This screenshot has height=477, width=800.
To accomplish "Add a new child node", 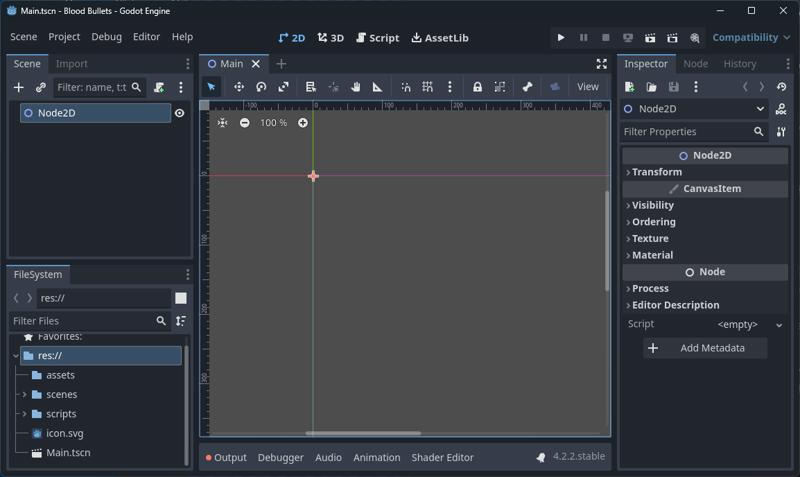I will click(18, 87).
